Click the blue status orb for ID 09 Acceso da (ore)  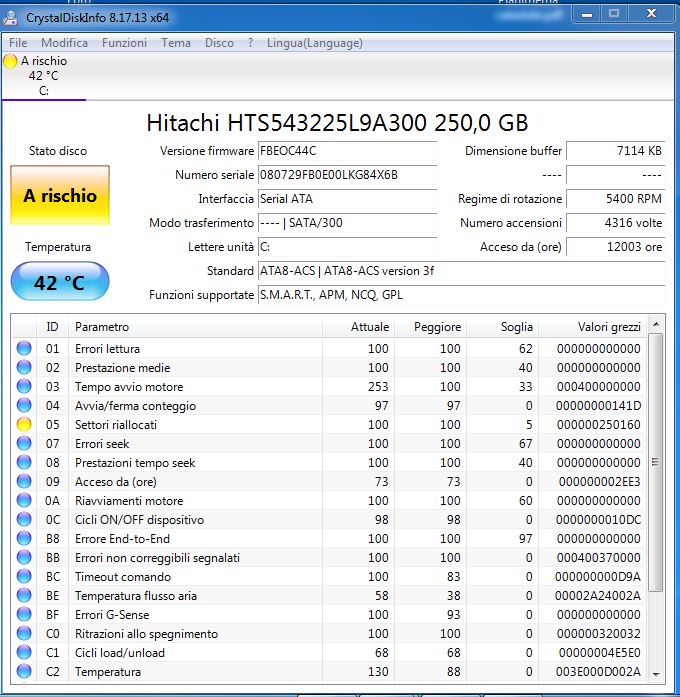pyautogui.click(x=24, y=481)
